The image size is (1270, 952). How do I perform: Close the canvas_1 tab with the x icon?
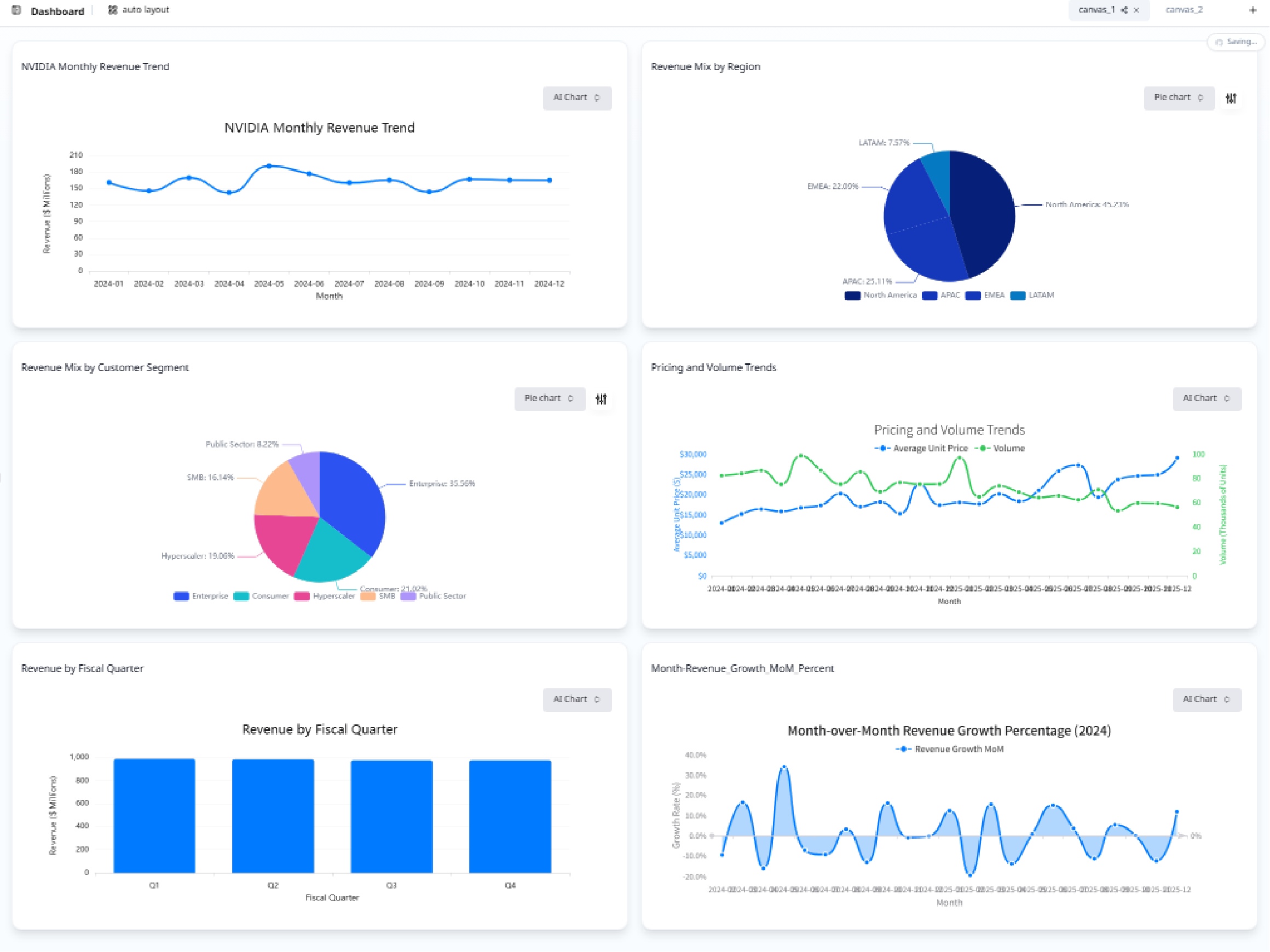pyautogui.click(x=1137, y=10)
